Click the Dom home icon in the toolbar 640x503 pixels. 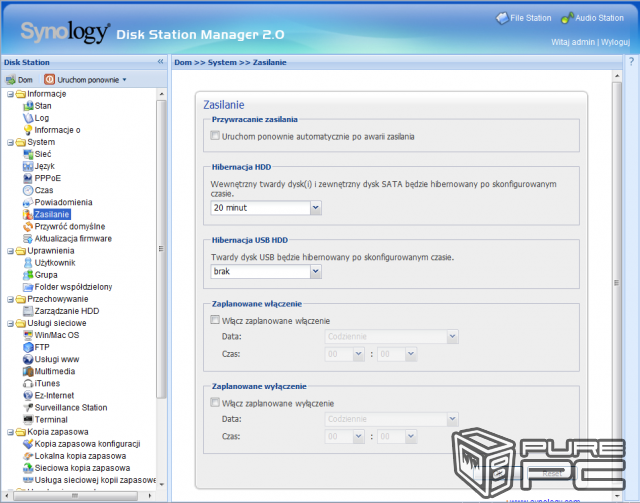pyautogui.click(x=11, y=80)
